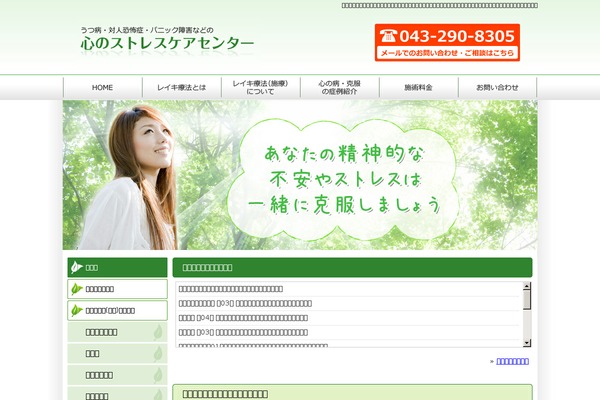The image size is (600, 400).
Task: Click the telephone icon beside the phone number
Action: (x=388, y=36)
